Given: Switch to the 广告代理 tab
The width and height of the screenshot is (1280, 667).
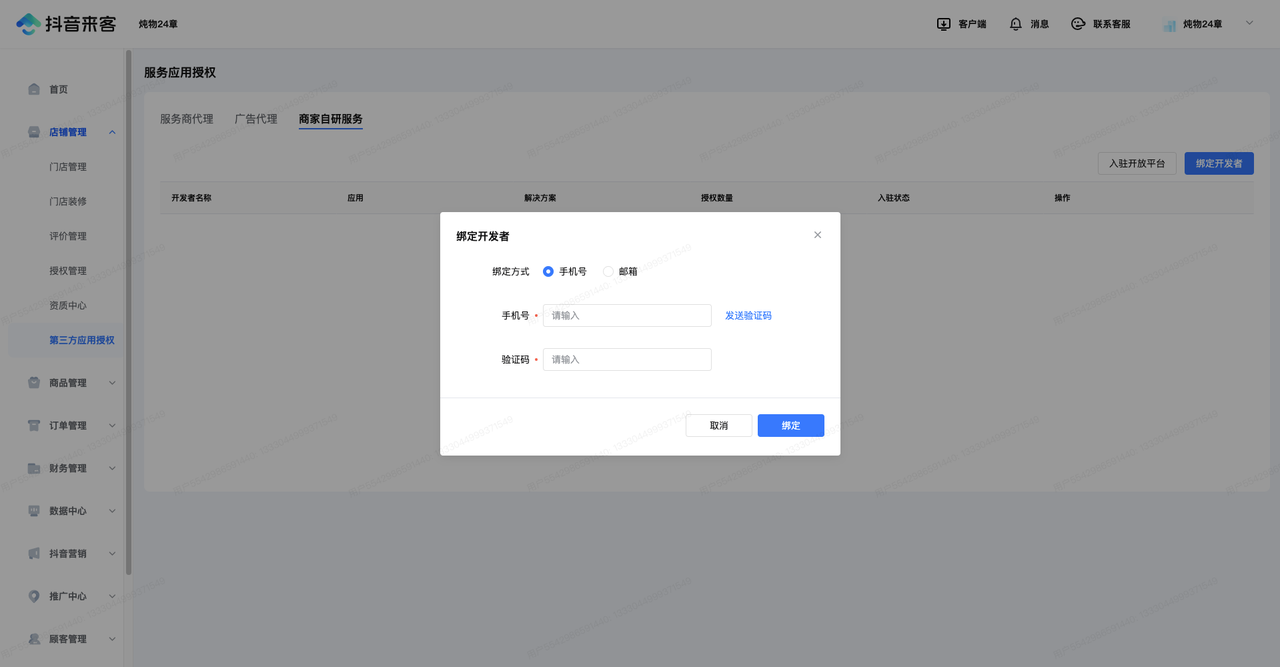Looking at the screenshot, I should [255, 119].
